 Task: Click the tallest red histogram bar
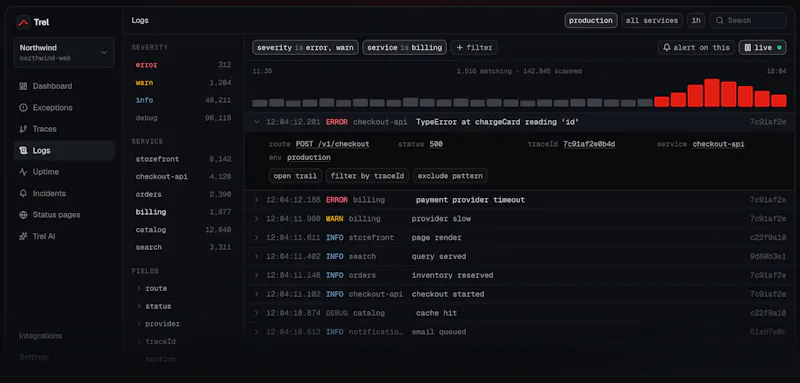(712, 93)
